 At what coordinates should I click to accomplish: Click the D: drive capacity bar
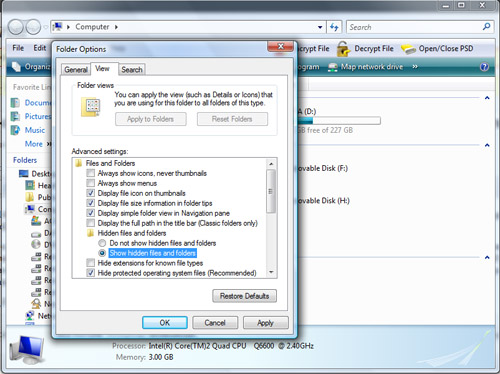coord(339,121)
